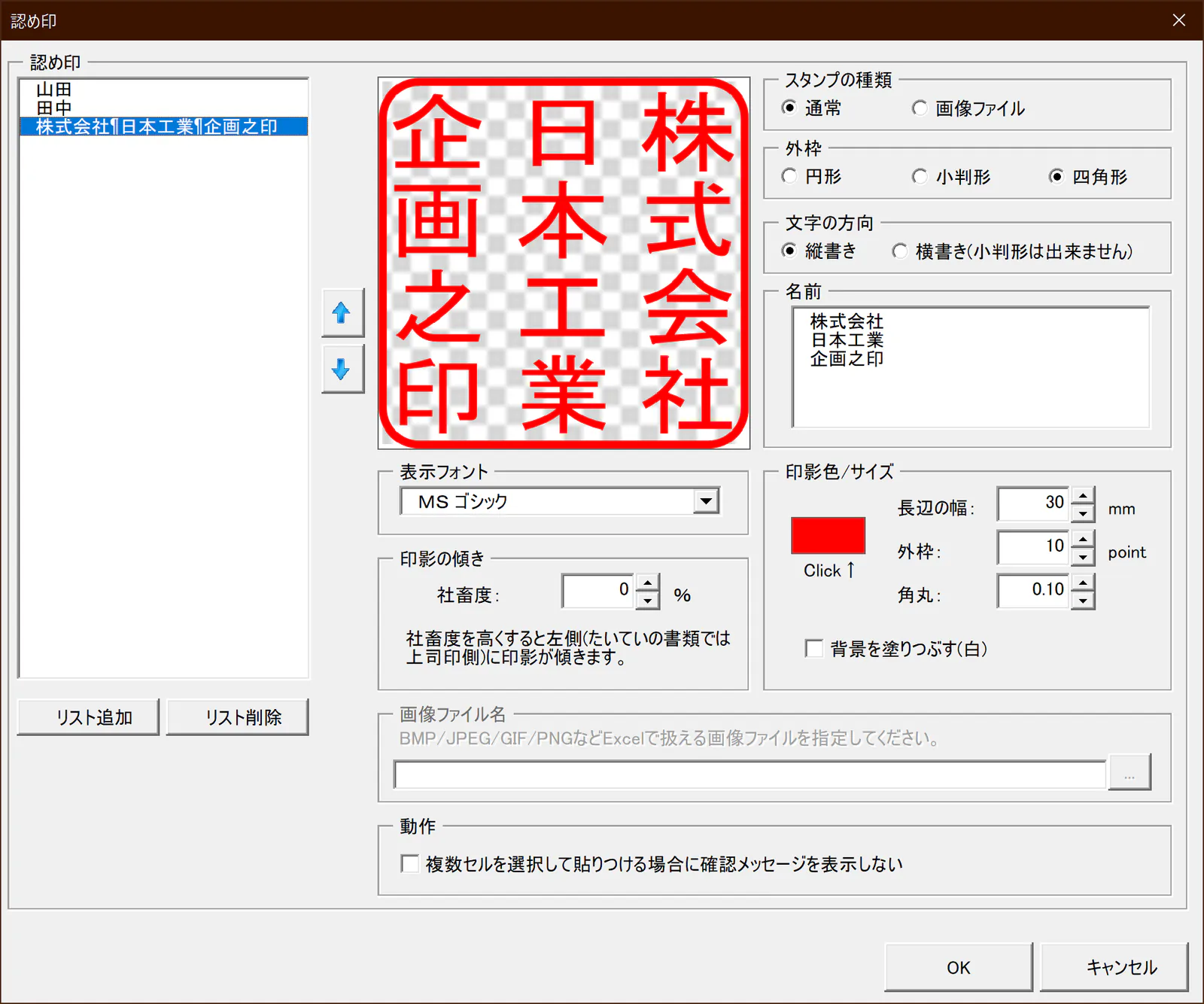Click the 角丸 value field
The image size is (1204, 1004).
coord(1033,592)
